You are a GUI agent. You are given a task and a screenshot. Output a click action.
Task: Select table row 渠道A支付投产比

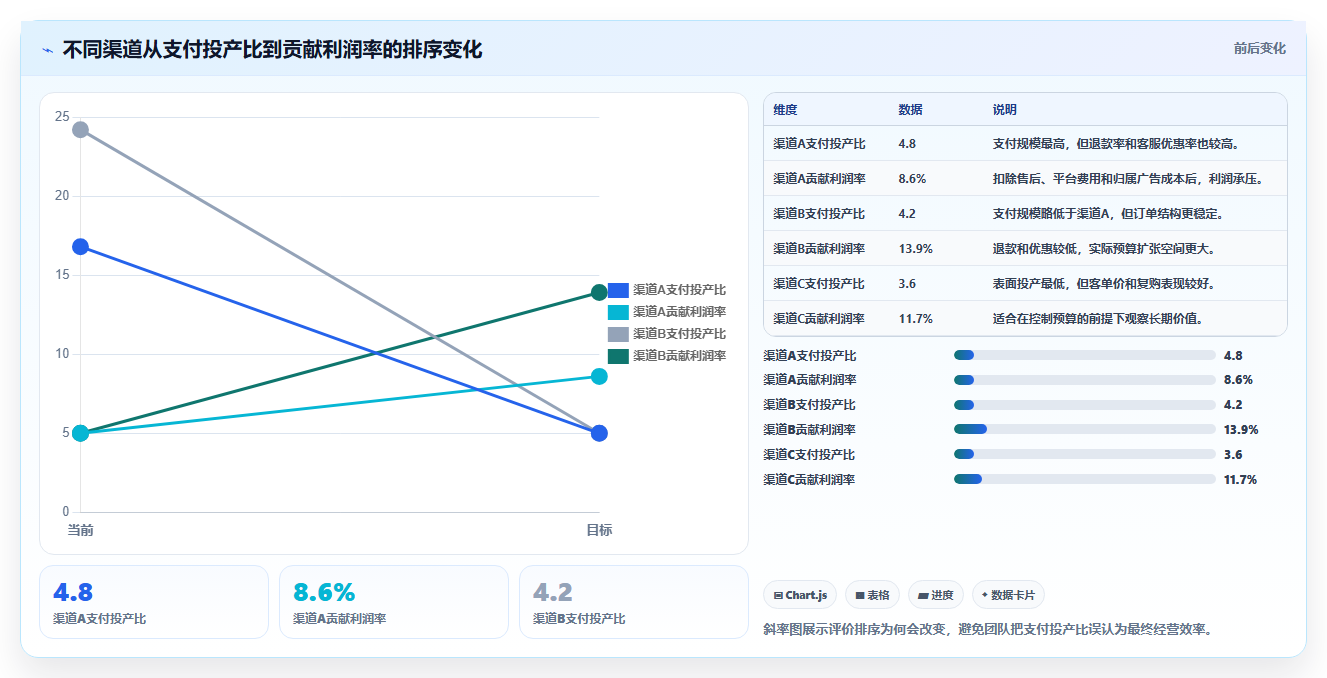click(x=1025, y=144)
